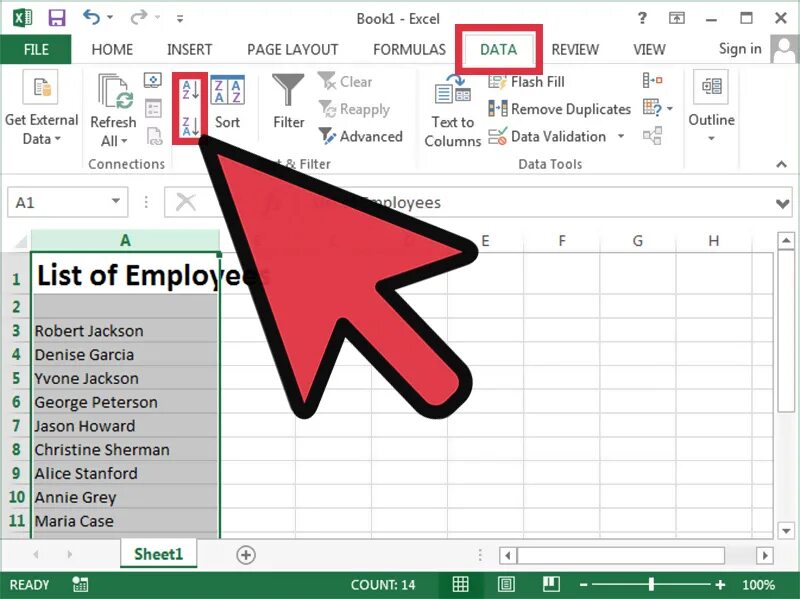Screen dimensions: 800x599
Task: Switch to the REVIEW tab
Action: click(575, 49)
